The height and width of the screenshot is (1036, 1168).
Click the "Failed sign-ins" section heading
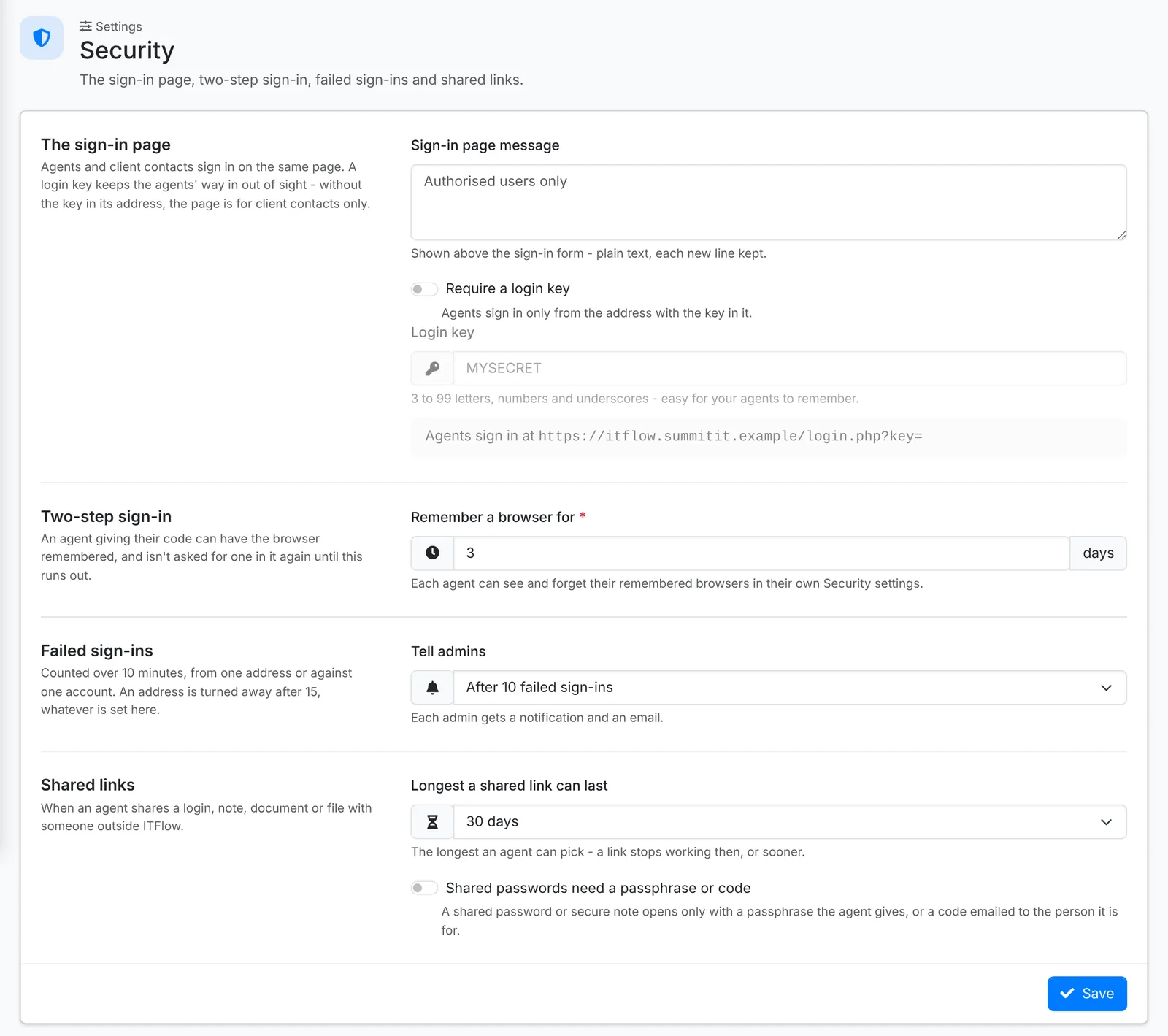(97, 651)
